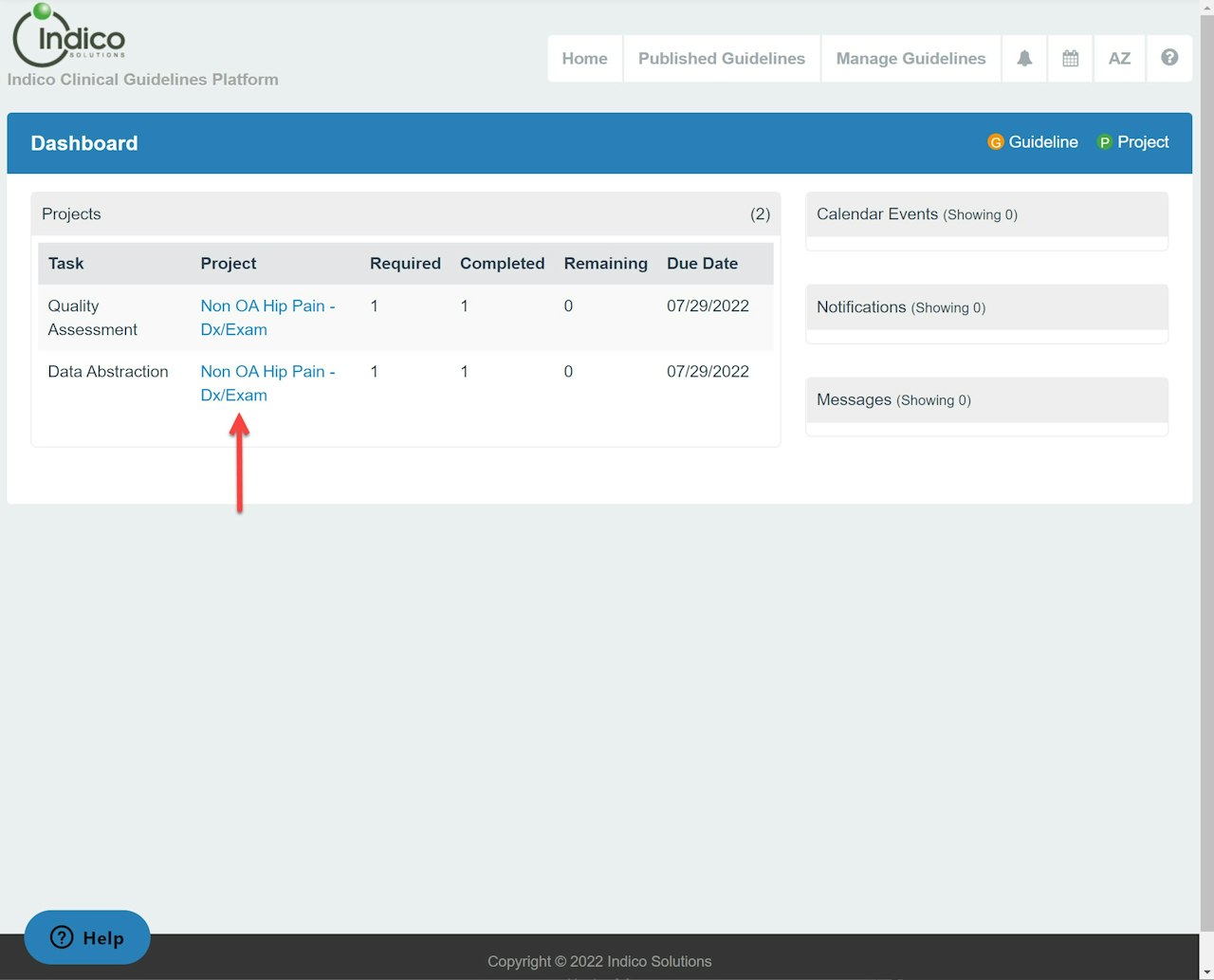This screenshot has width=1214, height=980.
Task: Open Manage Guidelines menu item
Action: (x=910, y=59)
